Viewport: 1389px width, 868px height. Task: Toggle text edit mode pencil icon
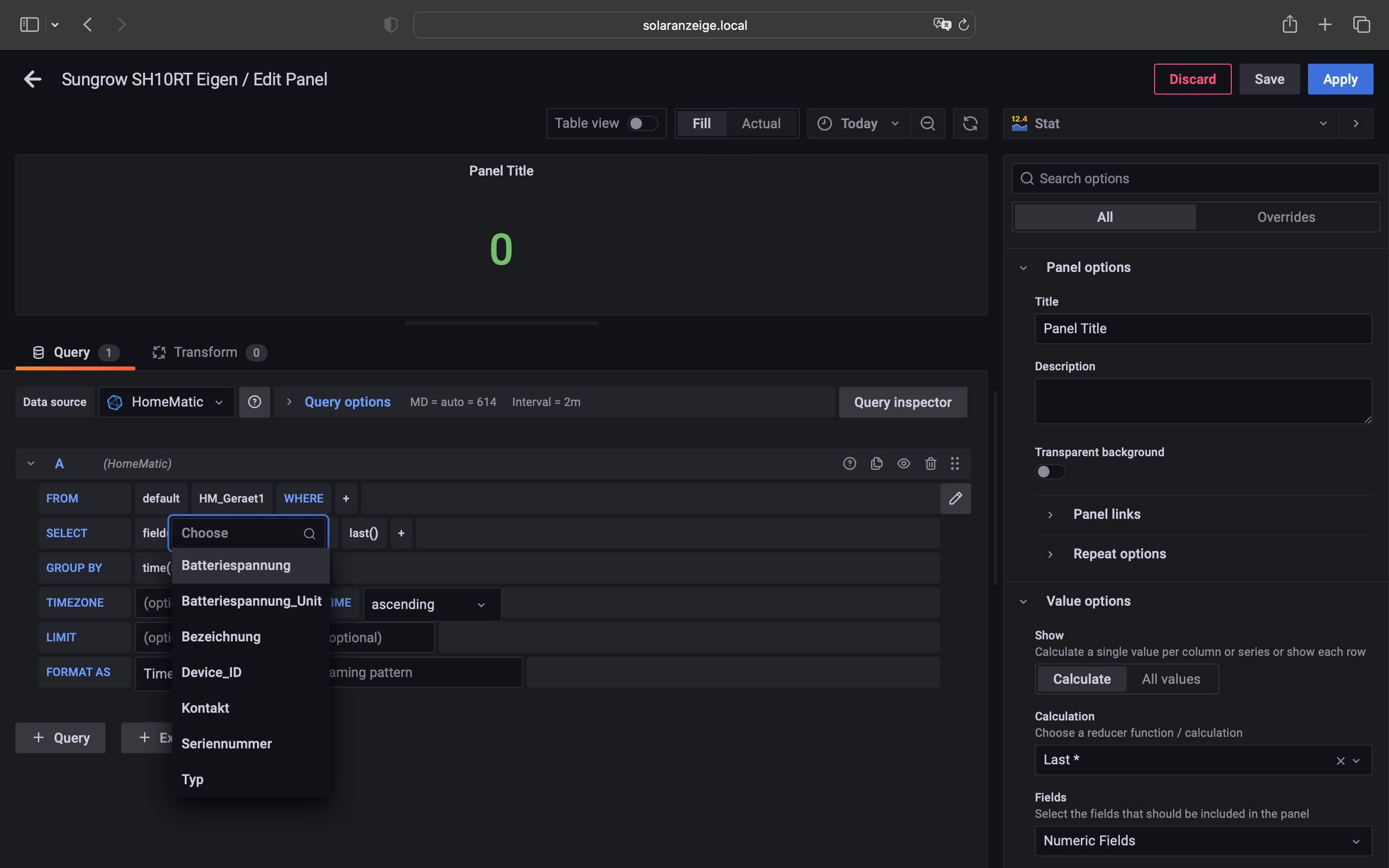(955, 498)
